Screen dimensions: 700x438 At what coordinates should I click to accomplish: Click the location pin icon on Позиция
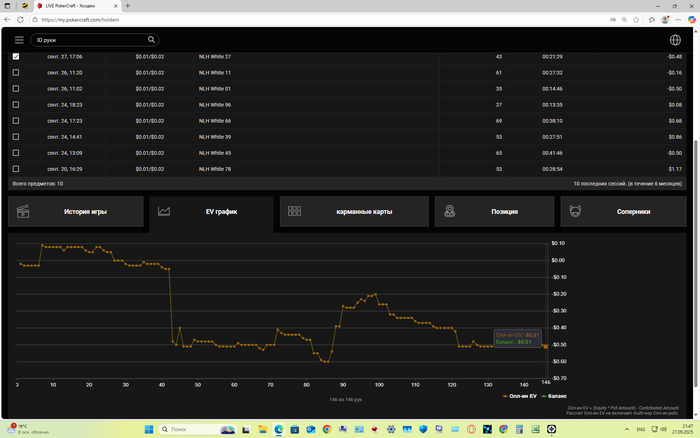(450, 211)
